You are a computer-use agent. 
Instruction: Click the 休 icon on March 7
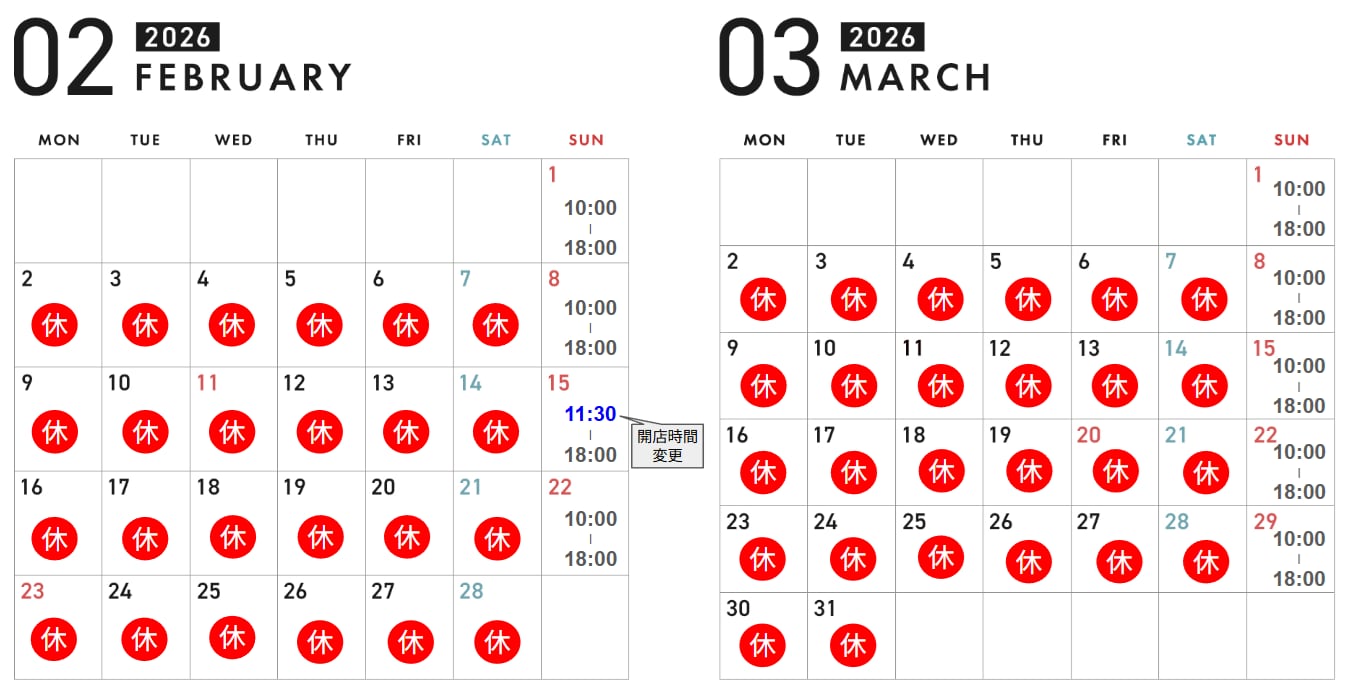1205,299
